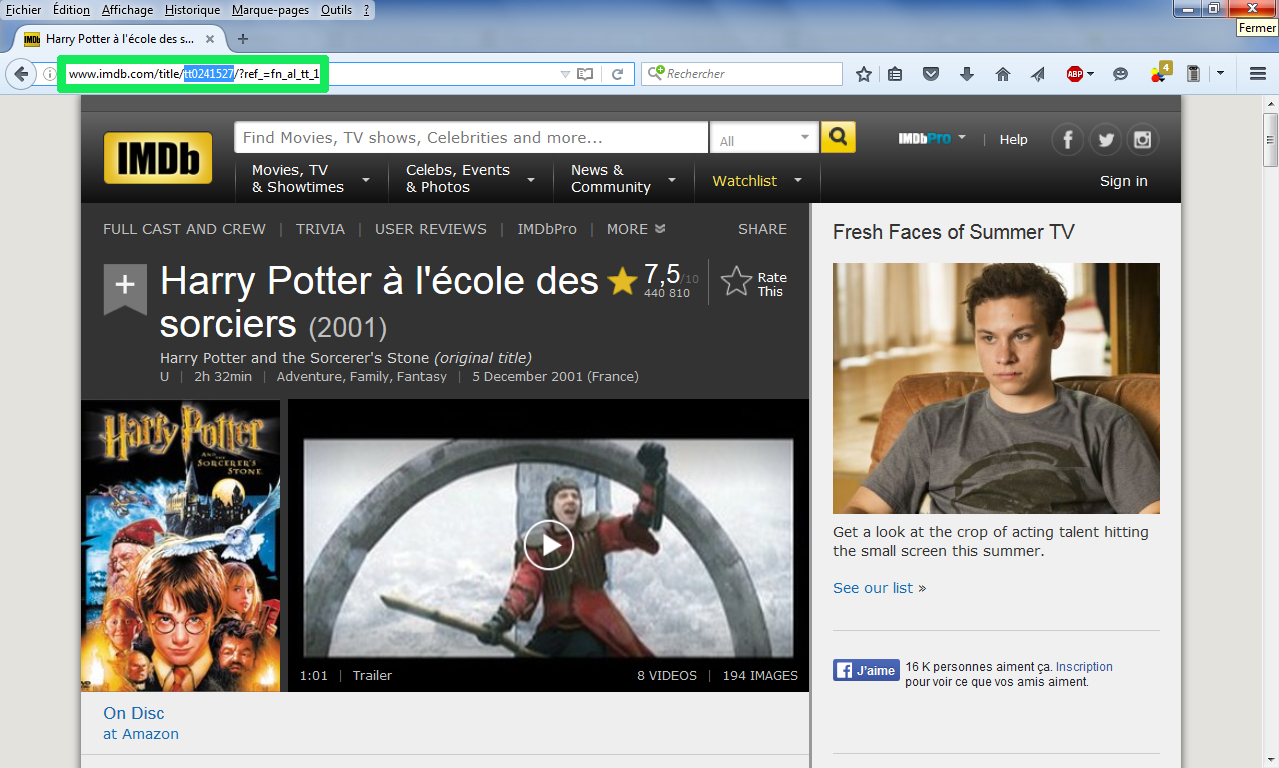Screen dimensions: 1279x768
Task: Click the Facebook Inscription link
Action: point(1084,667)
